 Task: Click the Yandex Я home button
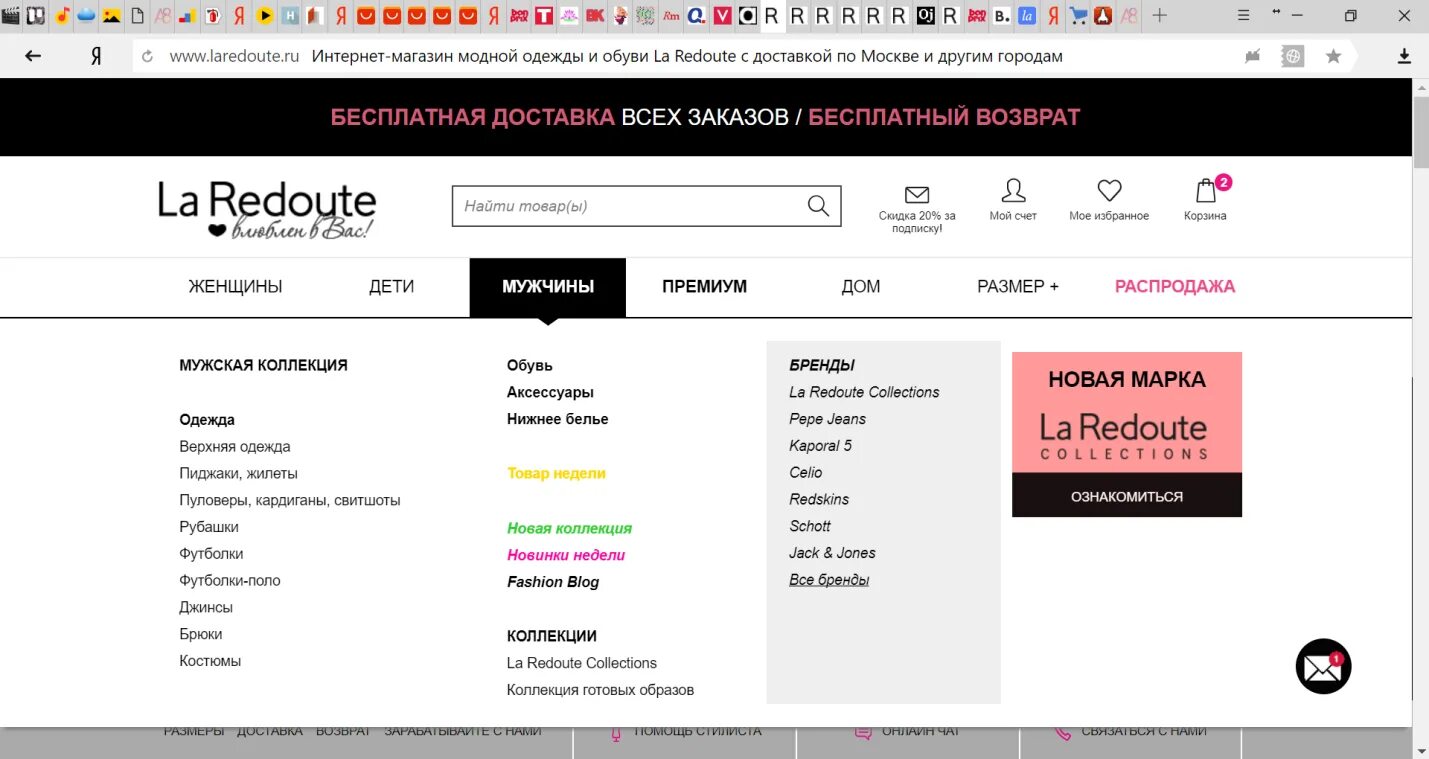pyautogui.click(x=96, y=57)
